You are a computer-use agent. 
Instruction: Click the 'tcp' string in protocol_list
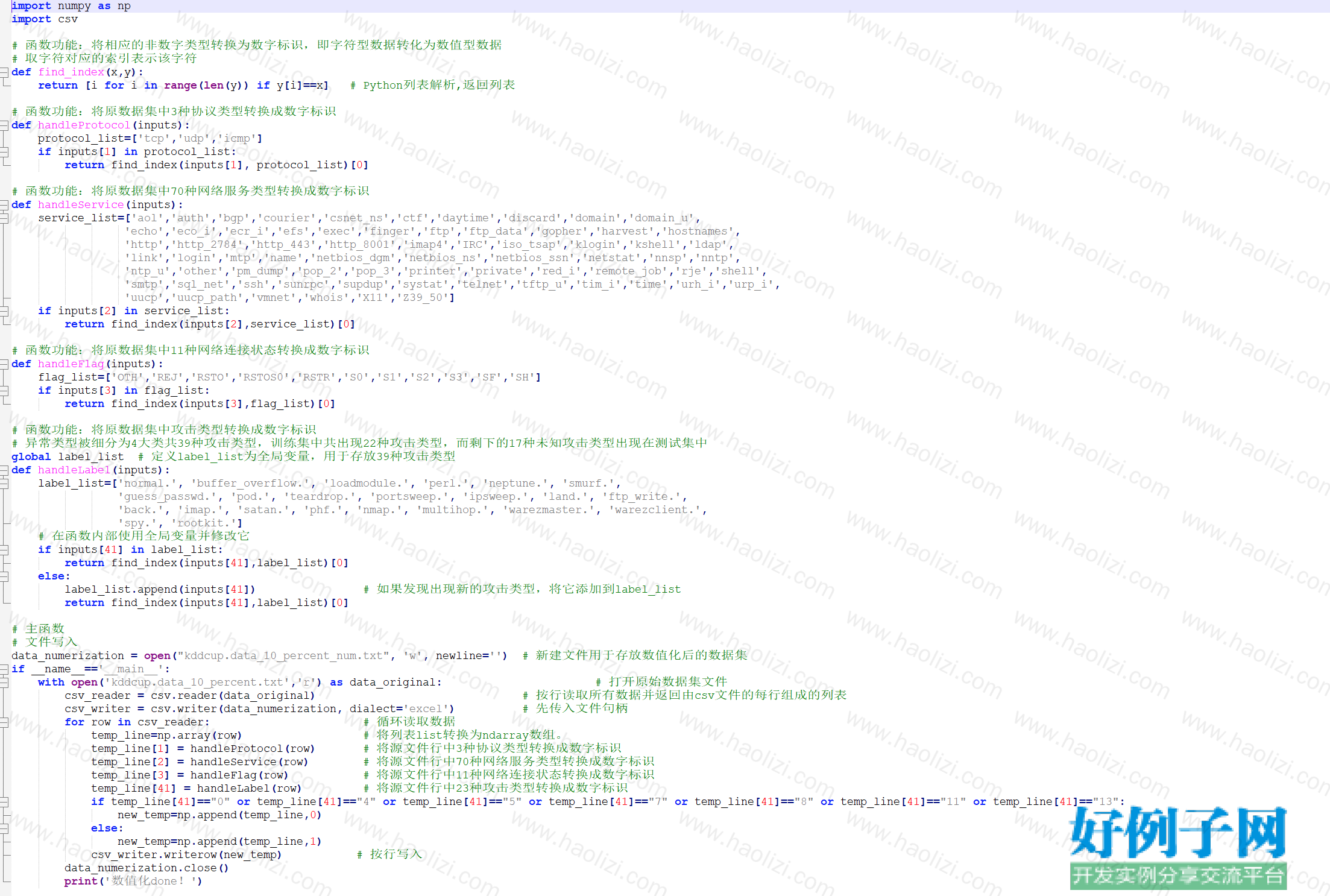154,139
